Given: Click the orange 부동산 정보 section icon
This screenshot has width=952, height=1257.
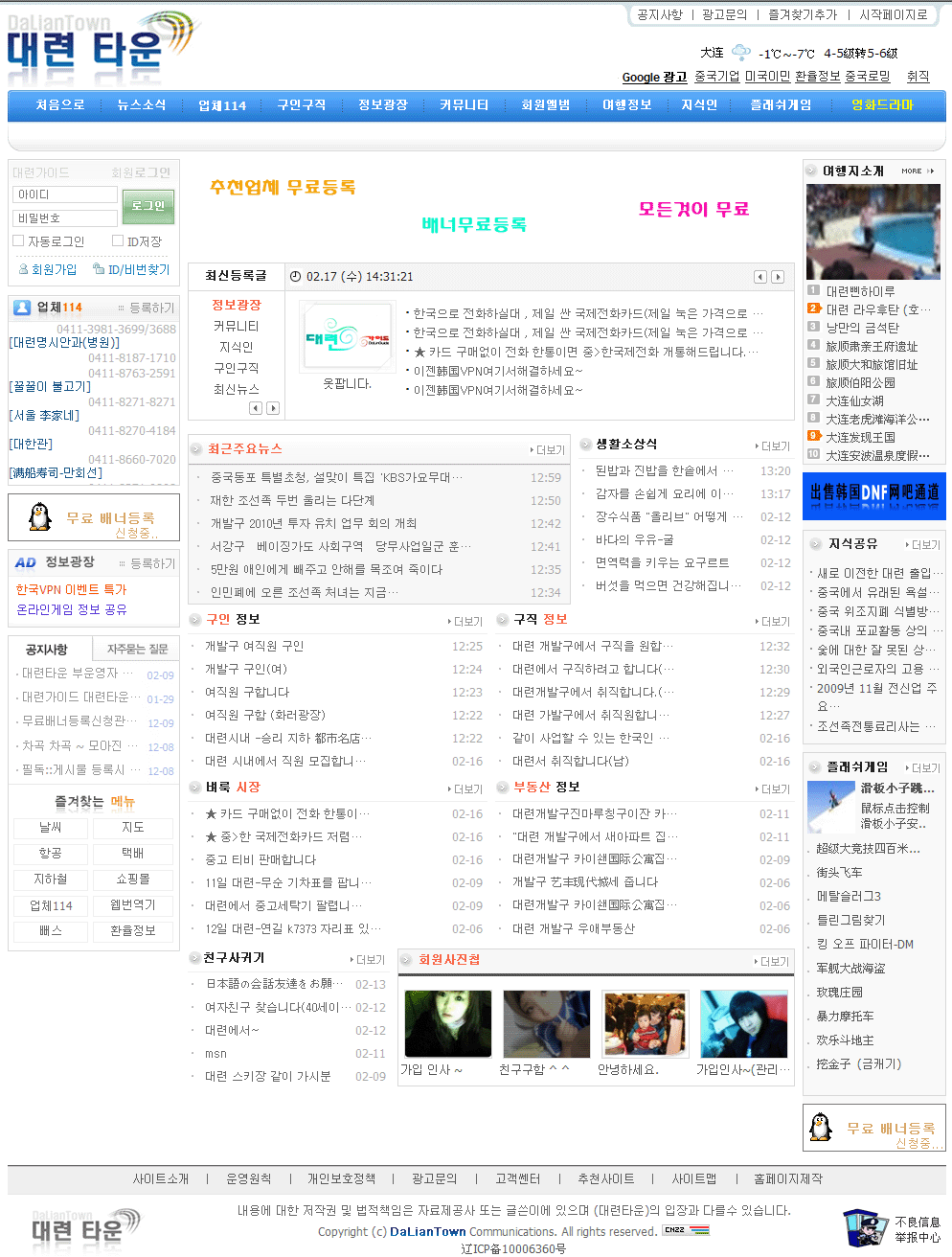Looking at the screenshot, I should click(504, 787).
